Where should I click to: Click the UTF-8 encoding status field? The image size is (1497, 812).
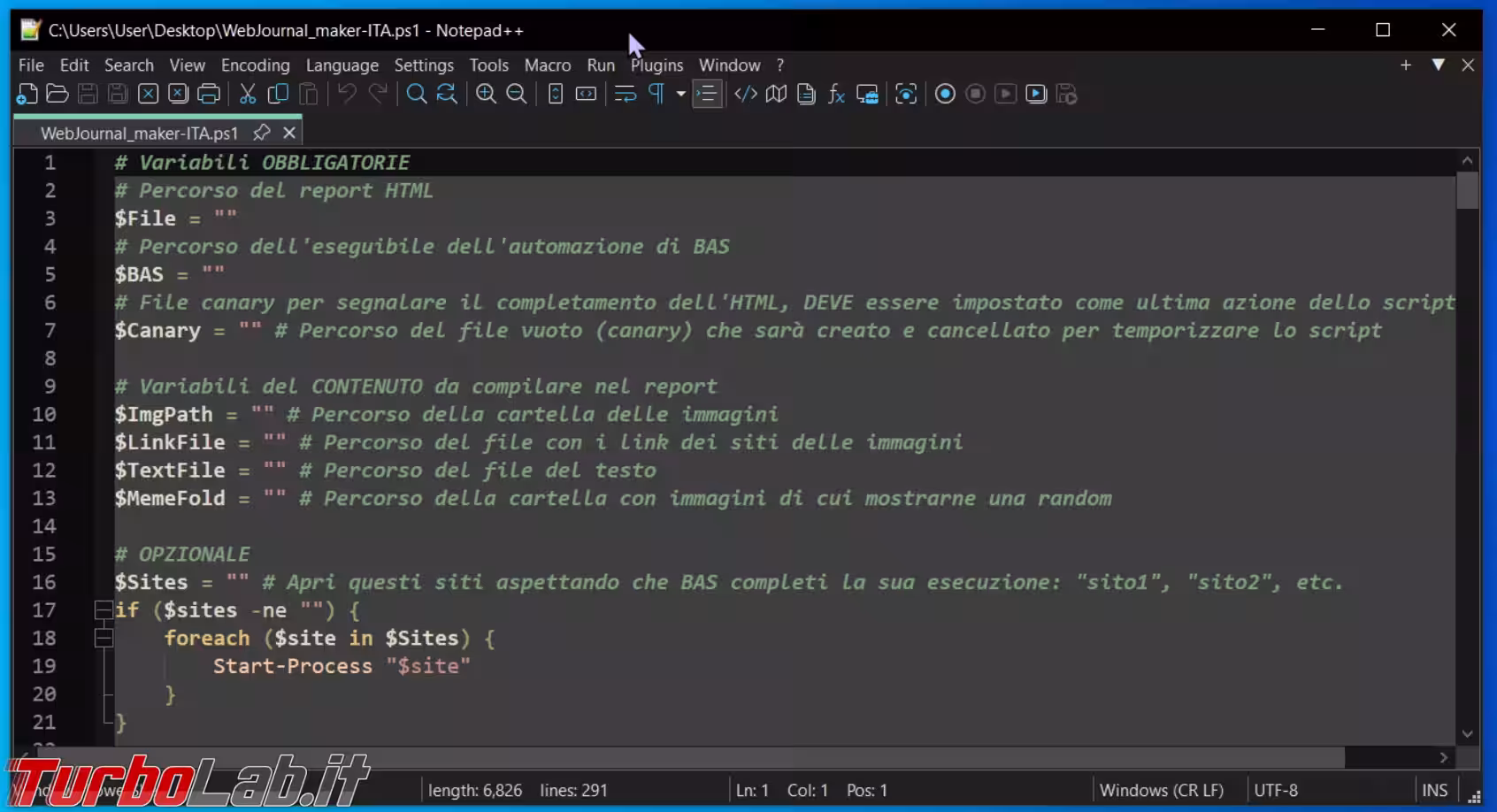click(1276, 790)
